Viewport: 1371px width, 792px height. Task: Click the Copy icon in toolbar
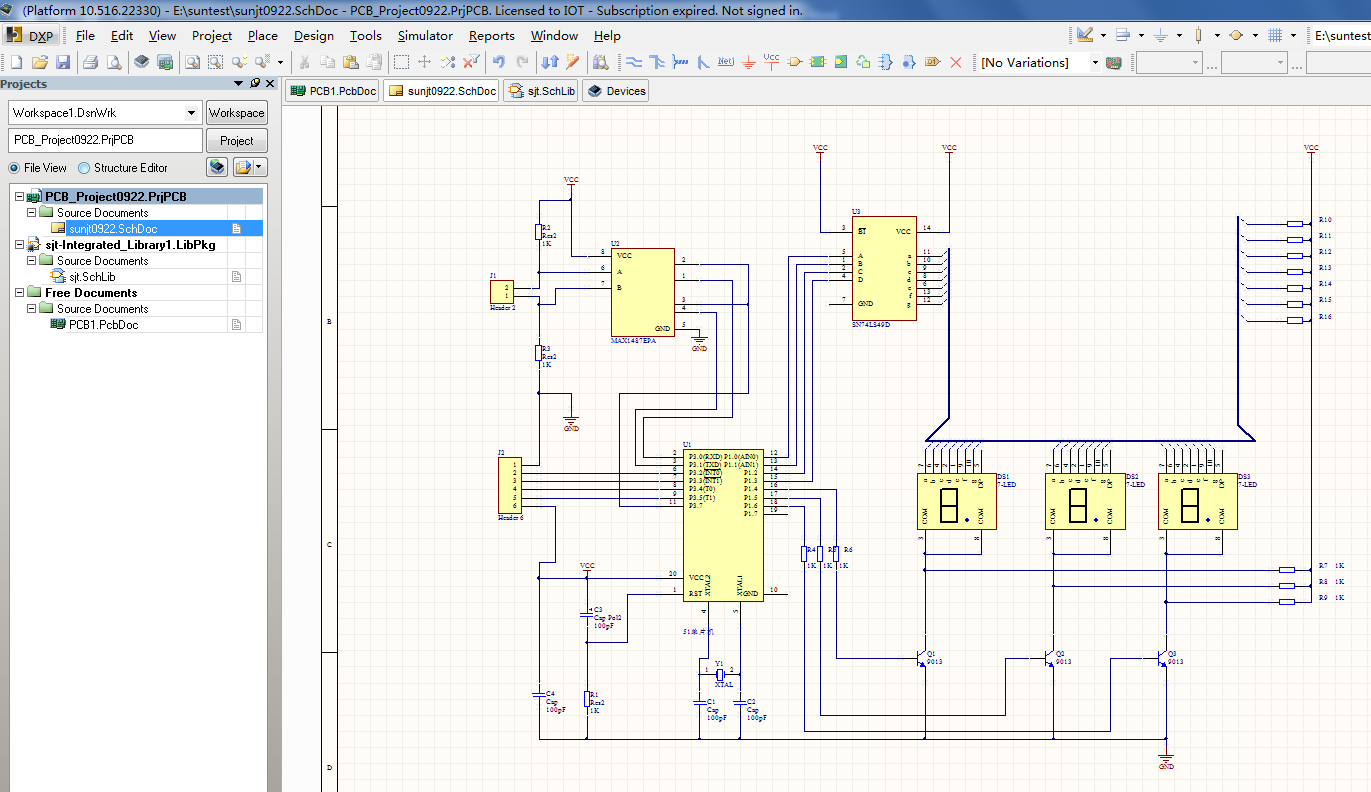327,62
